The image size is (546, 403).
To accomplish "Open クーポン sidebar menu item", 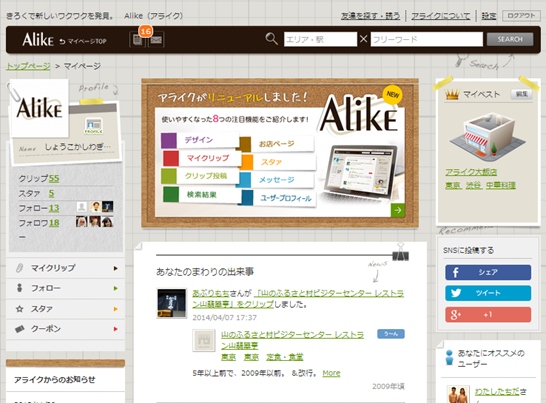I will pyautogui.click(x=65, y=329).
